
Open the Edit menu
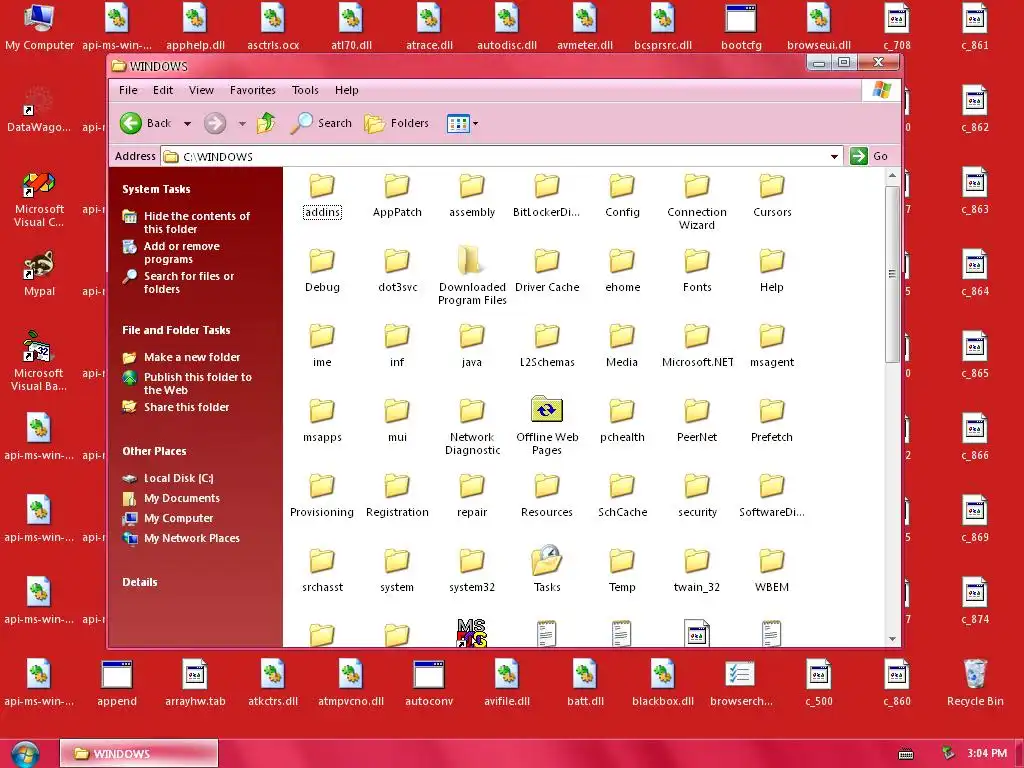coord(163,90)
